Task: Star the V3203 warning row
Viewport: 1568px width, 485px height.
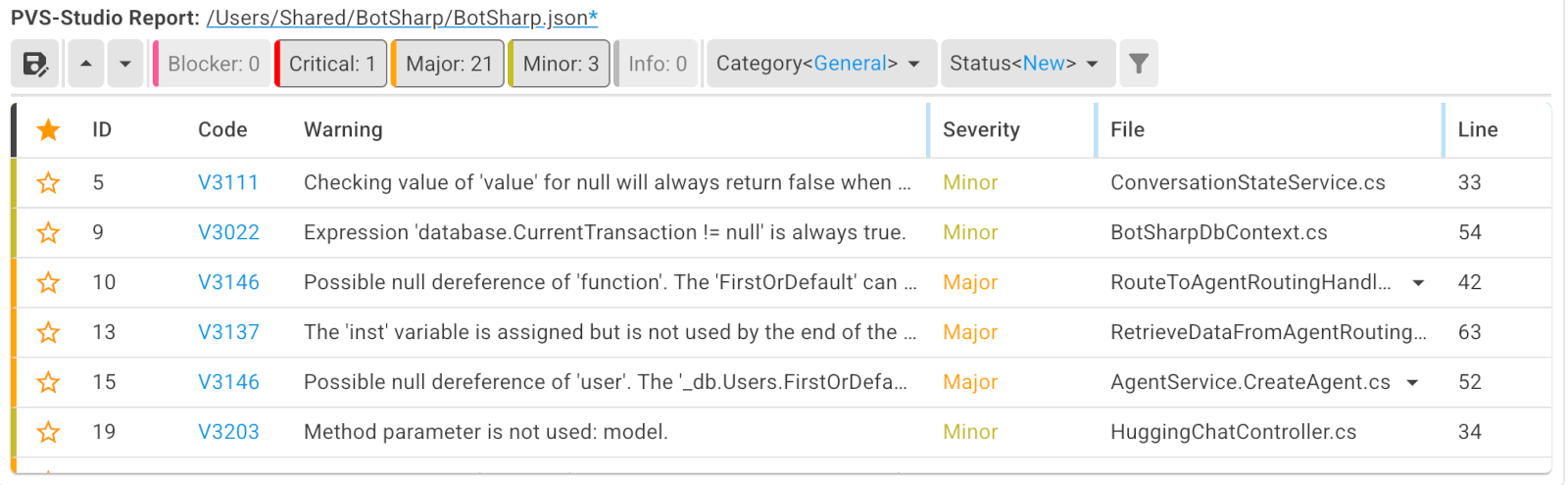Action: pos(48,432)
